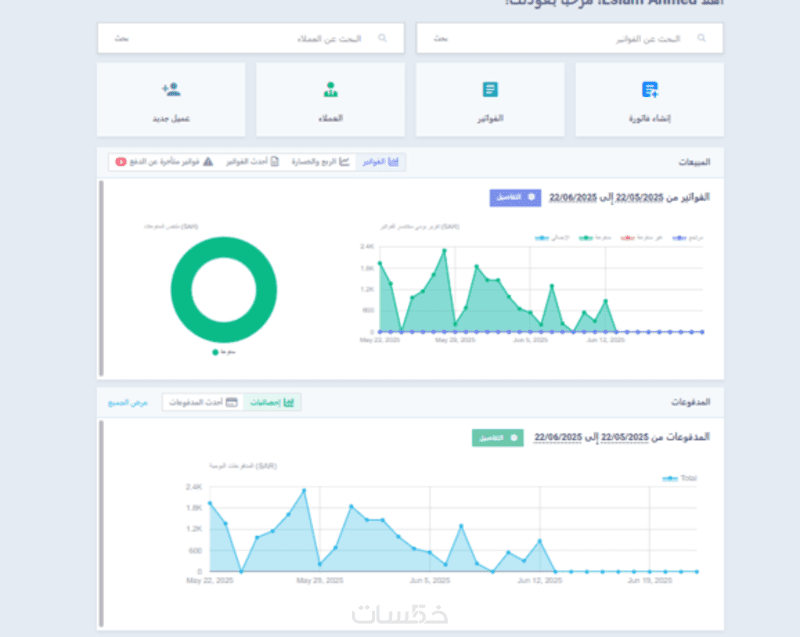
Task: Open the new client (عميل جديد) icon
Action: (x=171, y=90)
